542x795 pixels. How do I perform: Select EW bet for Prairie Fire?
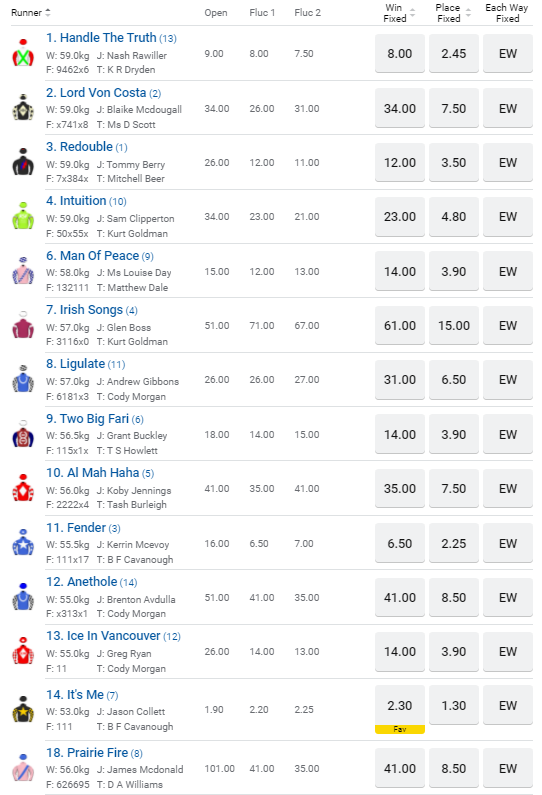[x=508, y=769]
